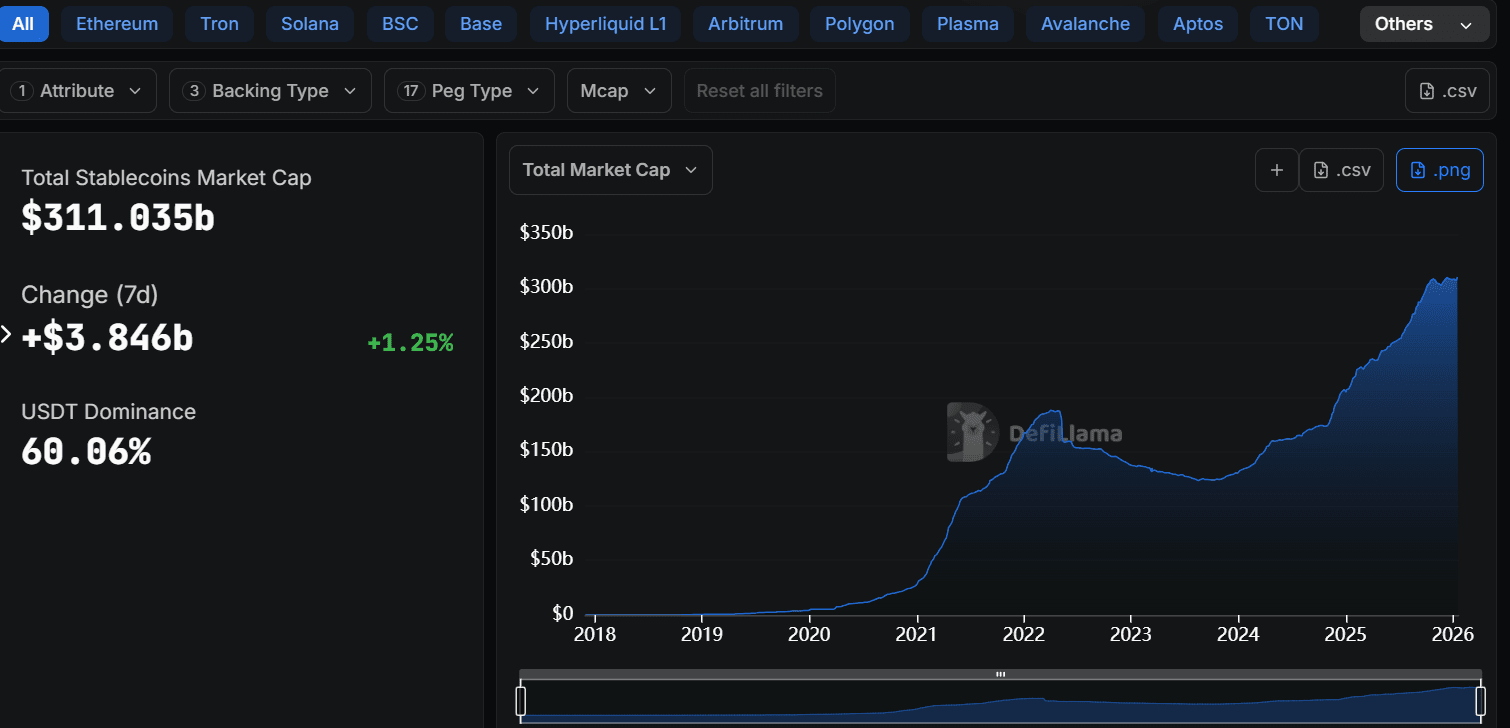The height and width of the screenshot is (728, 1510).
Task: Click the plus icon above the chart
Action: [x=1276, y=170]
